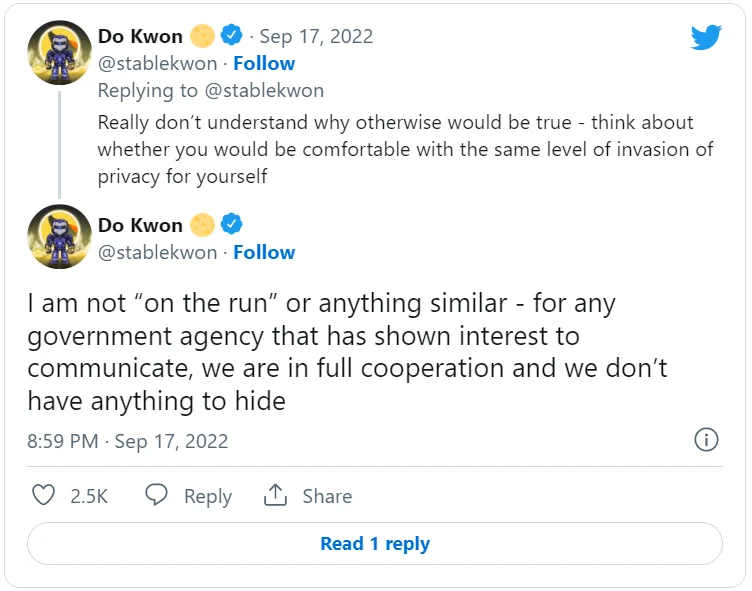Screen dimensions: 752x591
Task: Follow @stablekwon from the main tweet header
Action: (x=264, y=252)
